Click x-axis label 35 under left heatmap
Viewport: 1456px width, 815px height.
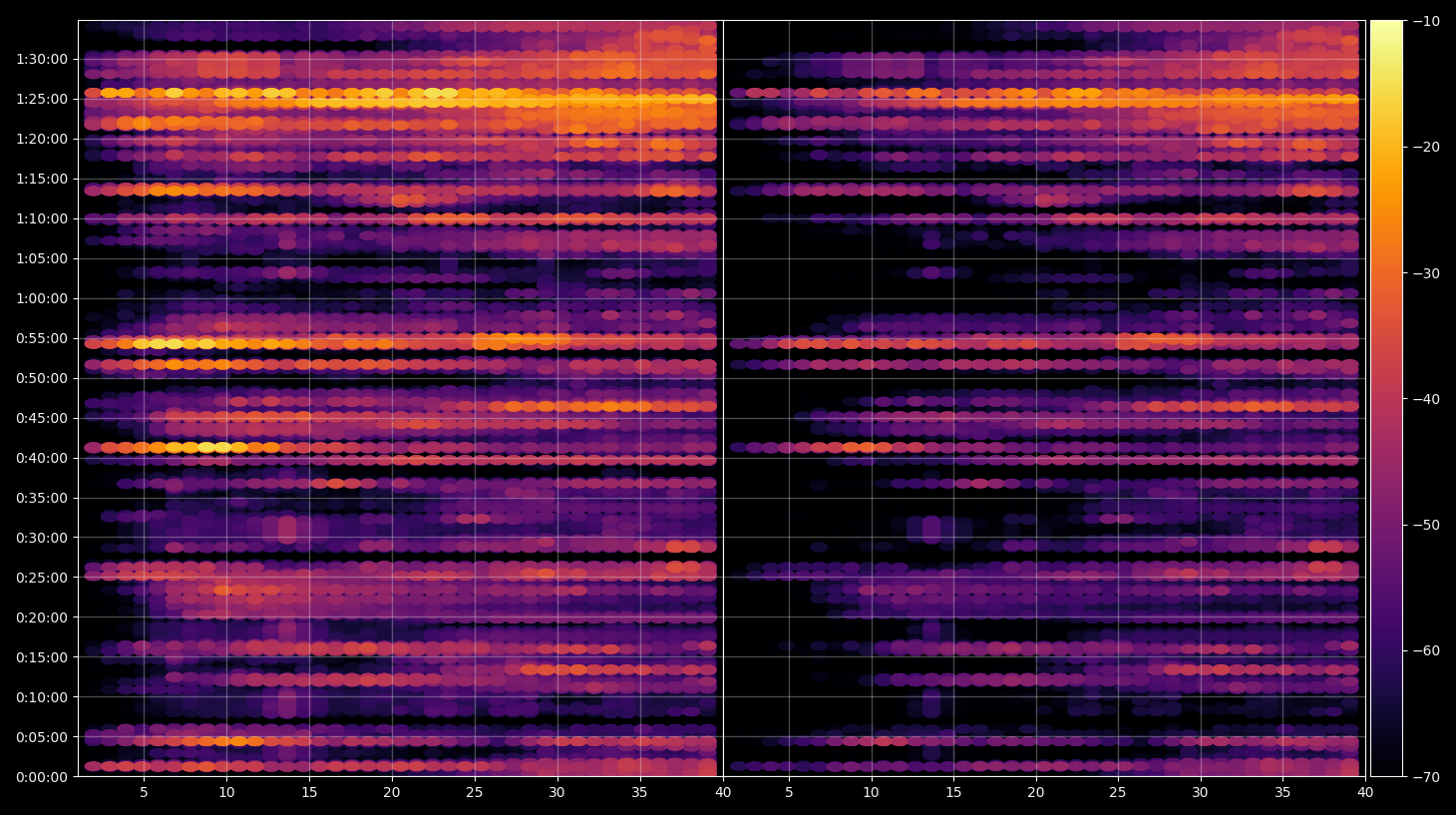click(639, 793)
